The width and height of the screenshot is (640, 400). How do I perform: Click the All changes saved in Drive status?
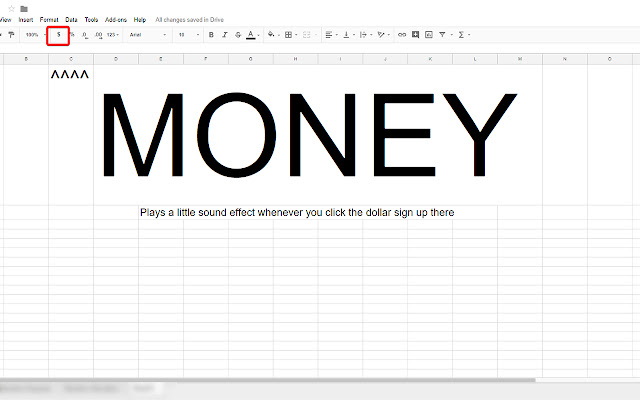click(189, 20)
